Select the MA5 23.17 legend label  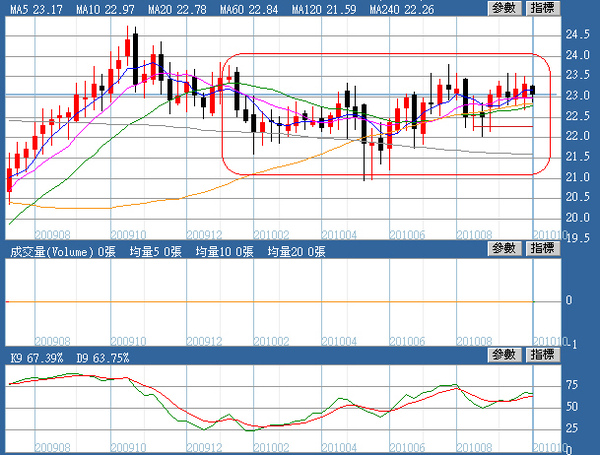click(x=36, y=10)
